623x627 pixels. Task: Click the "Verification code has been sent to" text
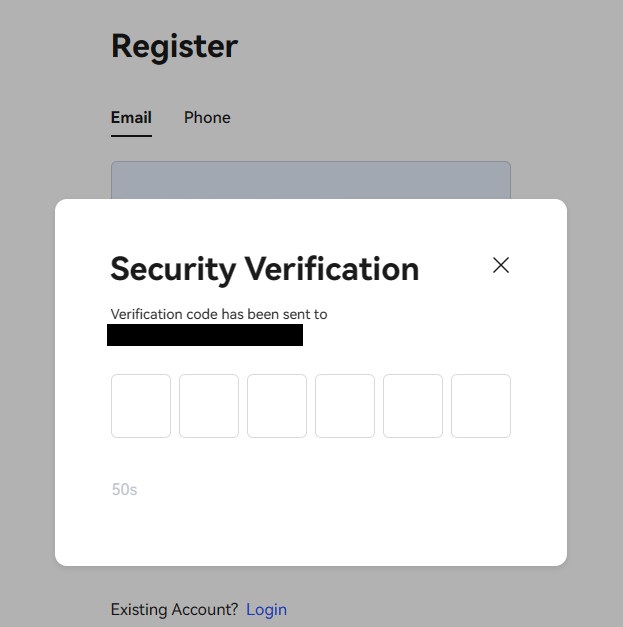click(219, 314)
